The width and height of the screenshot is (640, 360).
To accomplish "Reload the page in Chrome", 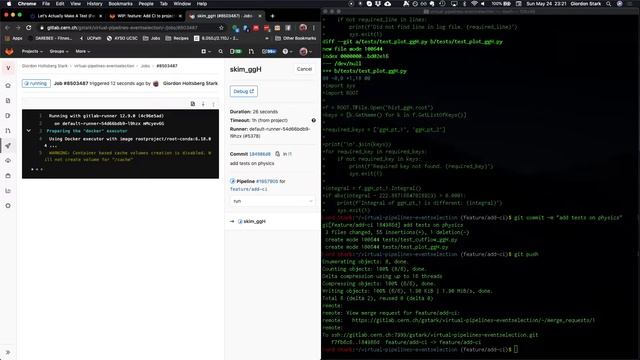I will 29,28.
